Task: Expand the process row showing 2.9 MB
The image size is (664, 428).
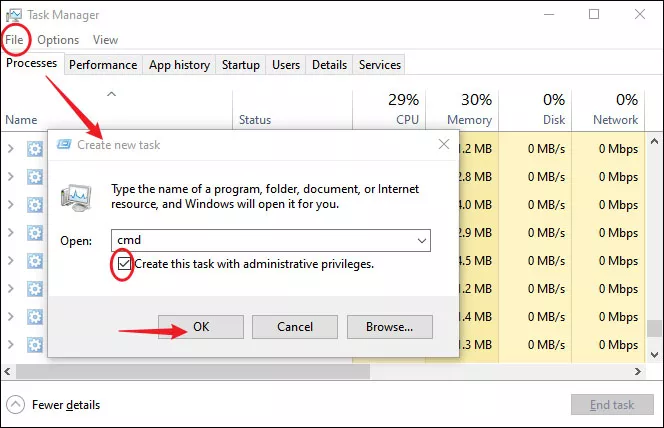Action: pyautogui.click(x=11, y=232)
